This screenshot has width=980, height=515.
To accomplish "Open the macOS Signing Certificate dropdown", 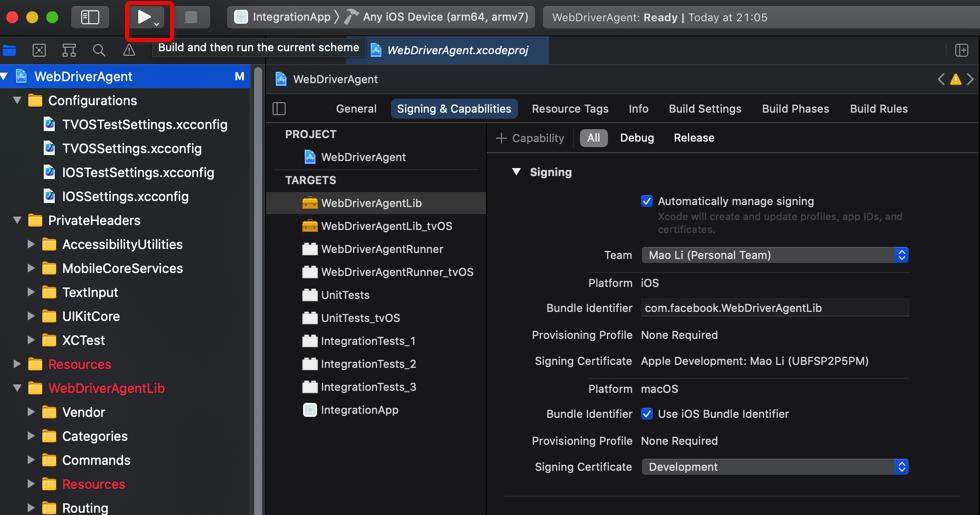I will pos(775,467).
